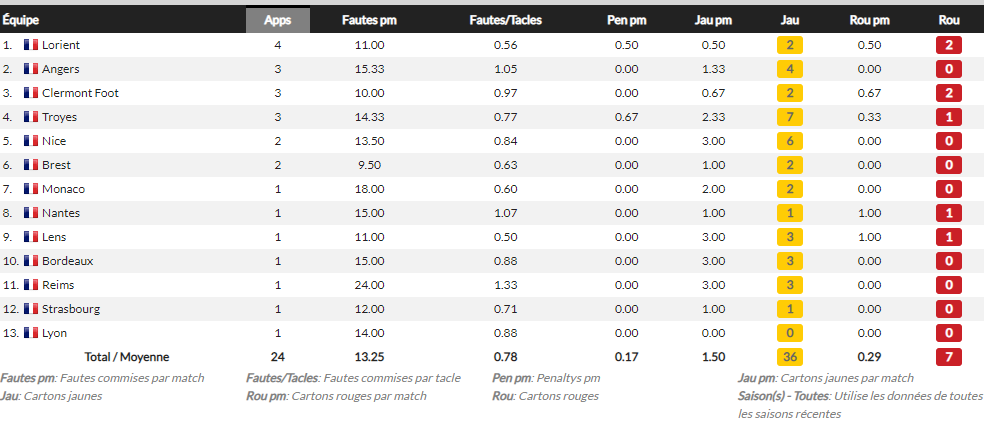Click Lorient's red card badge

click(x=949, y=45)
